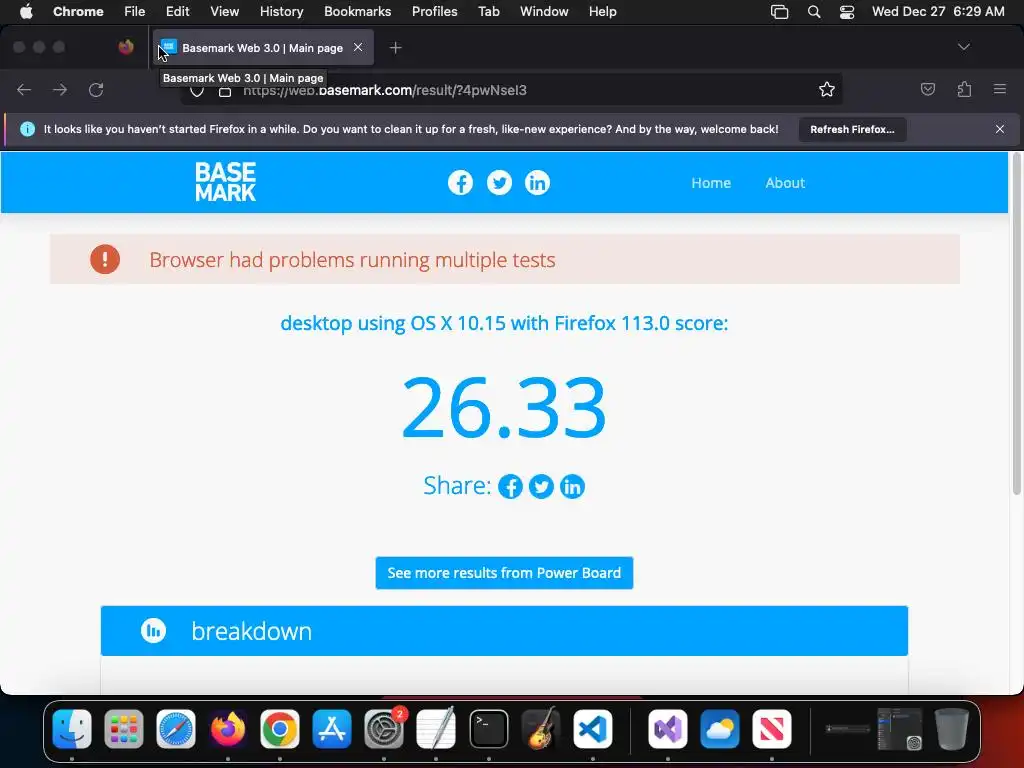Click the address bar URL field

(x=509, y=90)
